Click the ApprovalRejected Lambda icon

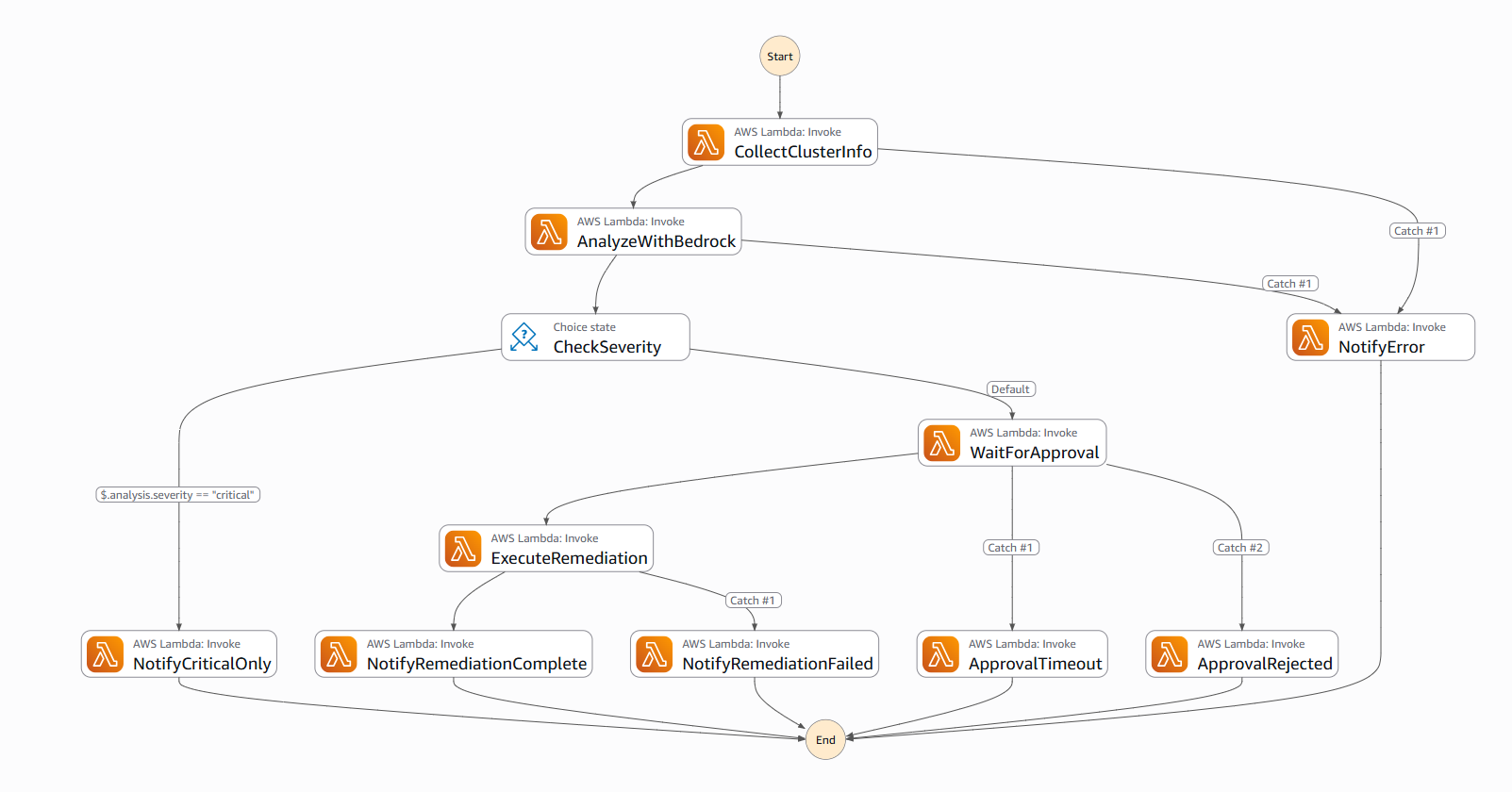(1170, 654)
